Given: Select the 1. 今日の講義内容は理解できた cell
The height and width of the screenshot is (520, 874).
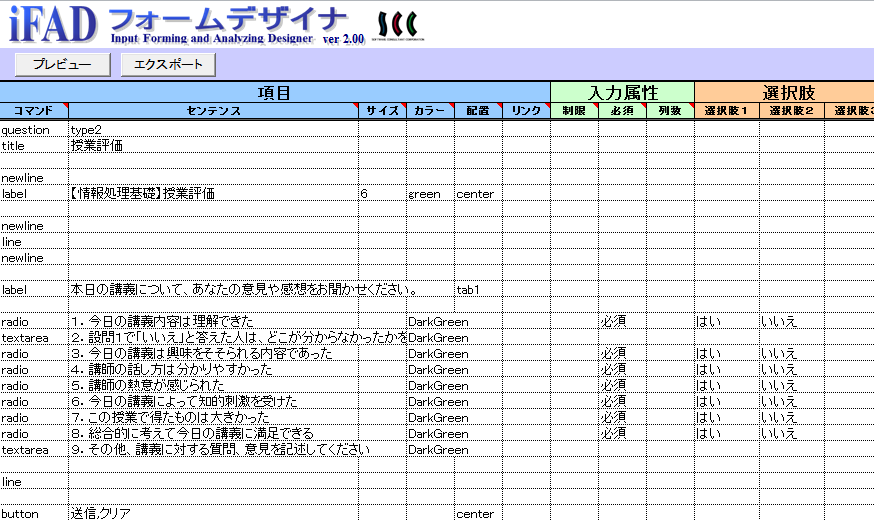Looking at the screenshot, I should pyautogui.click(x=213, y=322).
